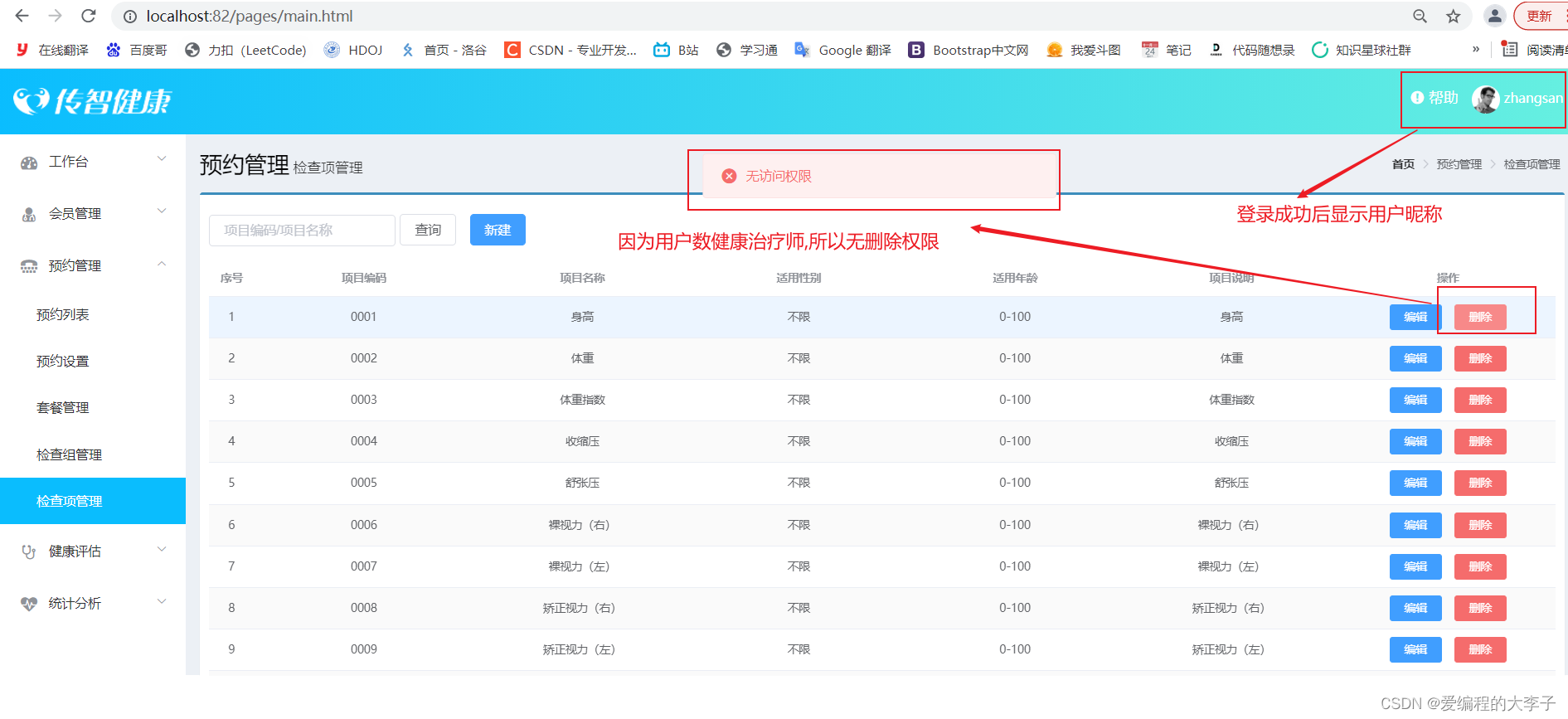Bookmark this page with the star icon
The height and width of the screenshot is (719, 1568).
point(1454,16)
